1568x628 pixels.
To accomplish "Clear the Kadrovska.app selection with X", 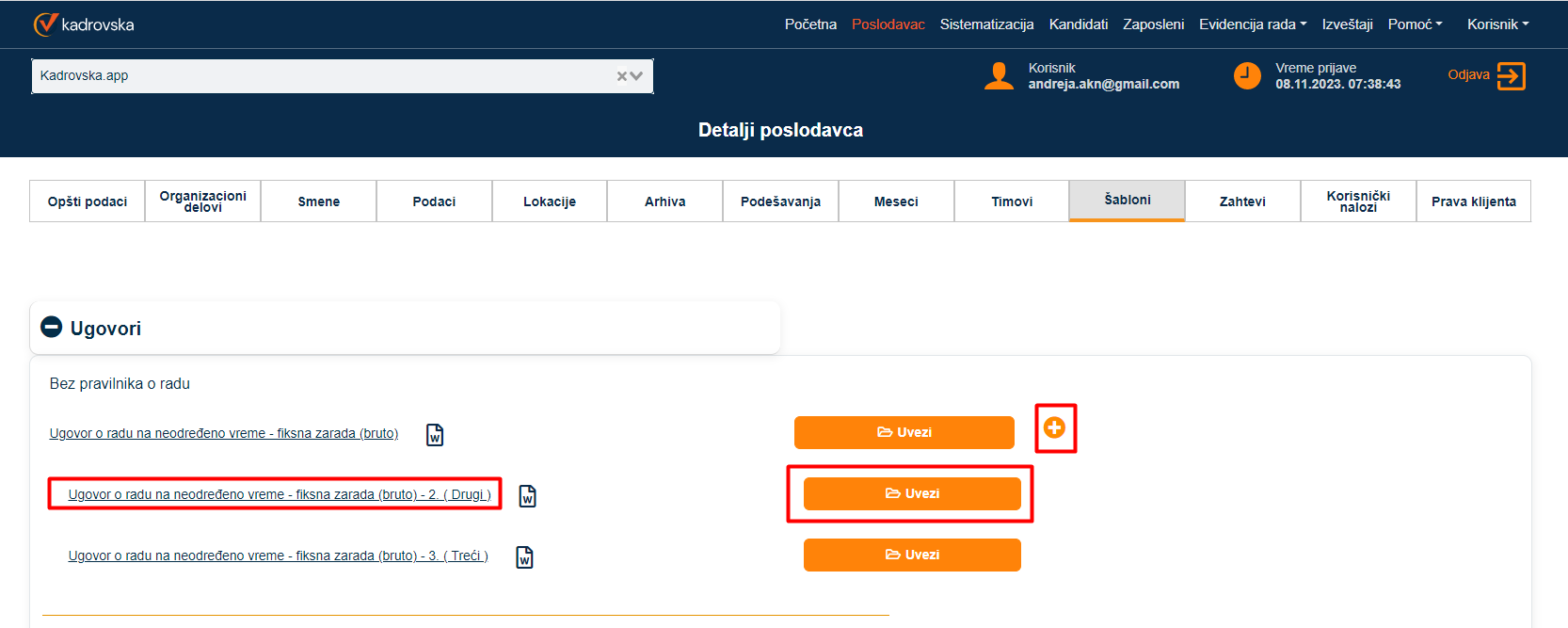I will 621,76.
